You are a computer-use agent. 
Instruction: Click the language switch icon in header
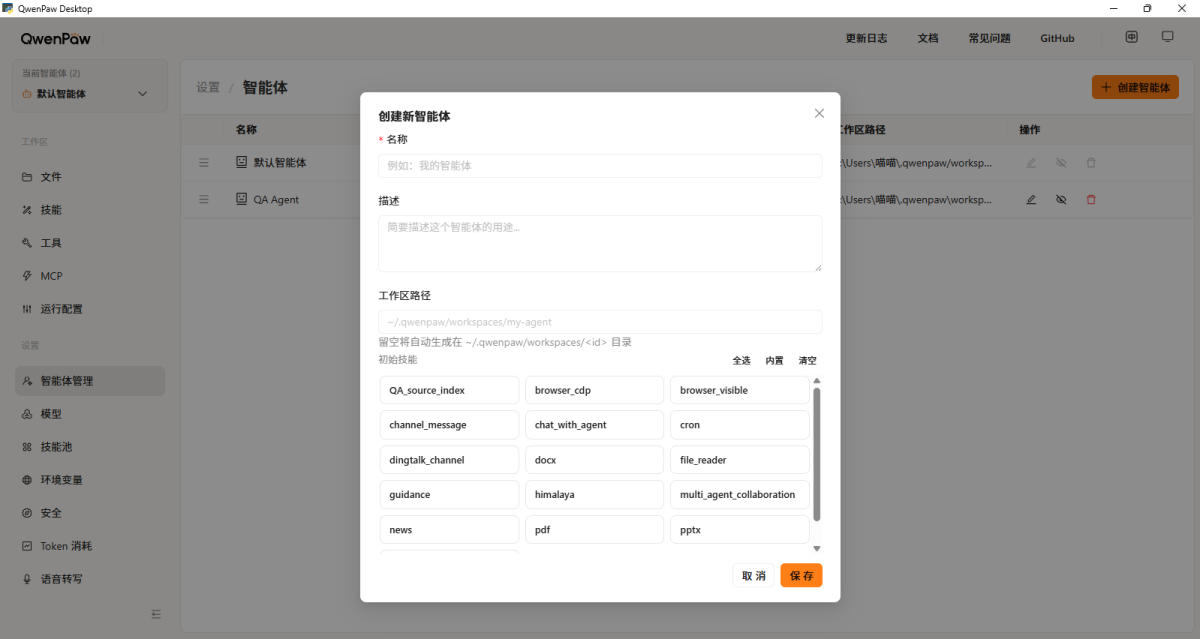1131,37
